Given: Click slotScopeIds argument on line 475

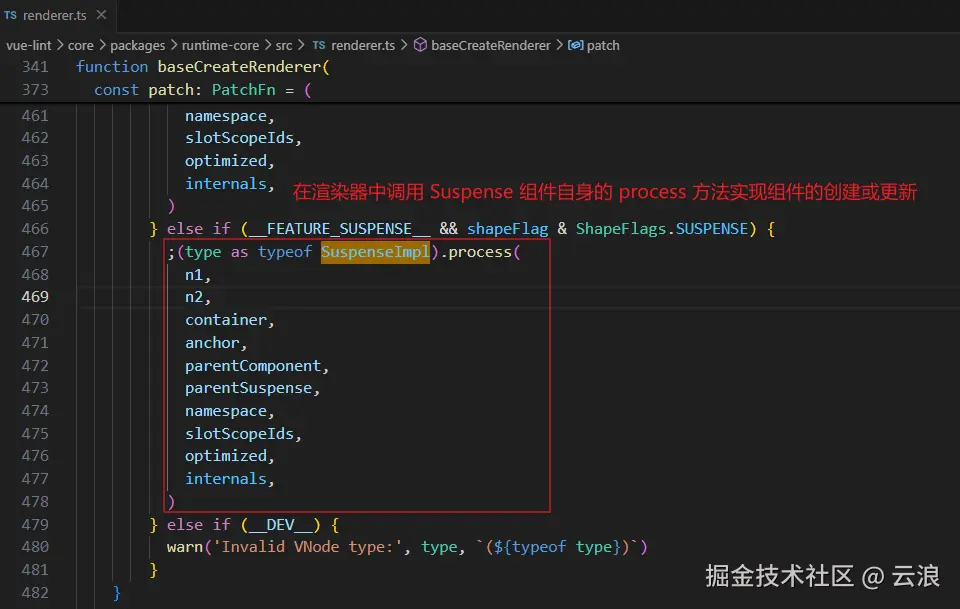Looking at the screenshot, I should pos(239,434).
